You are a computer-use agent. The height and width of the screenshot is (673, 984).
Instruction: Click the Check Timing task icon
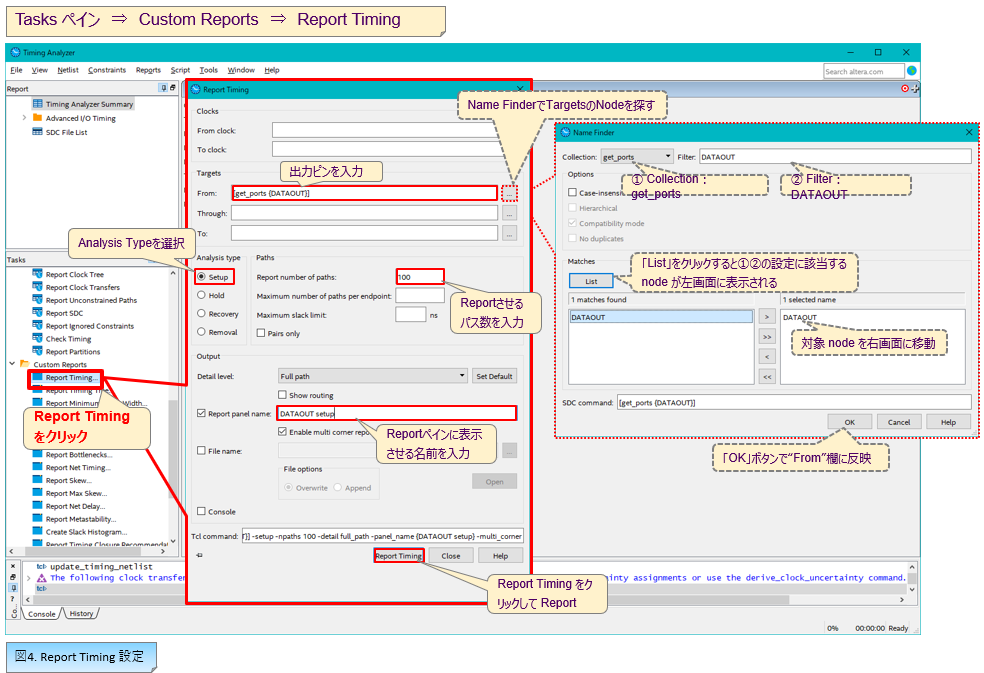click(37, 339)
